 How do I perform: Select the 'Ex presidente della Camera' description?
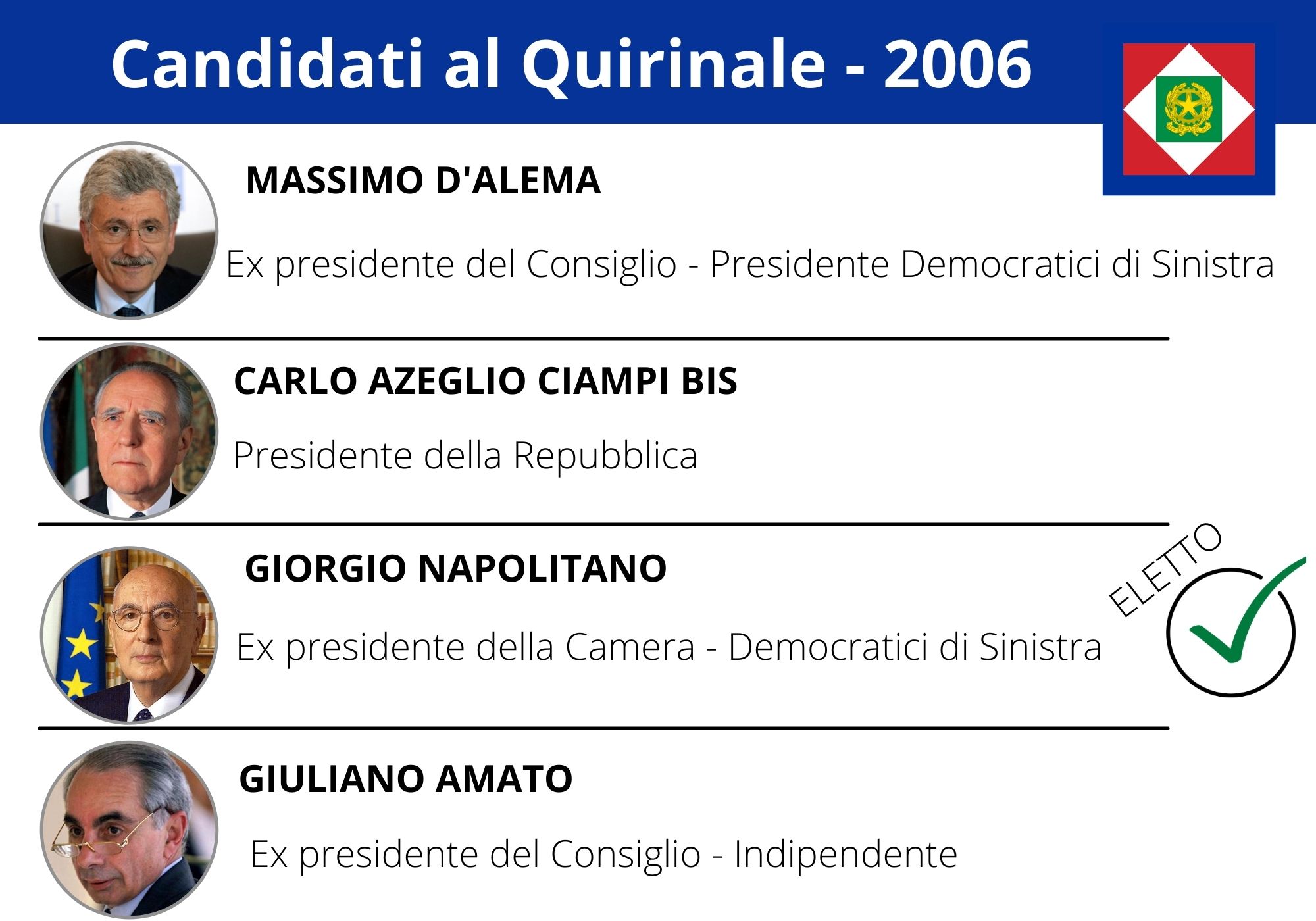(465, 647)
